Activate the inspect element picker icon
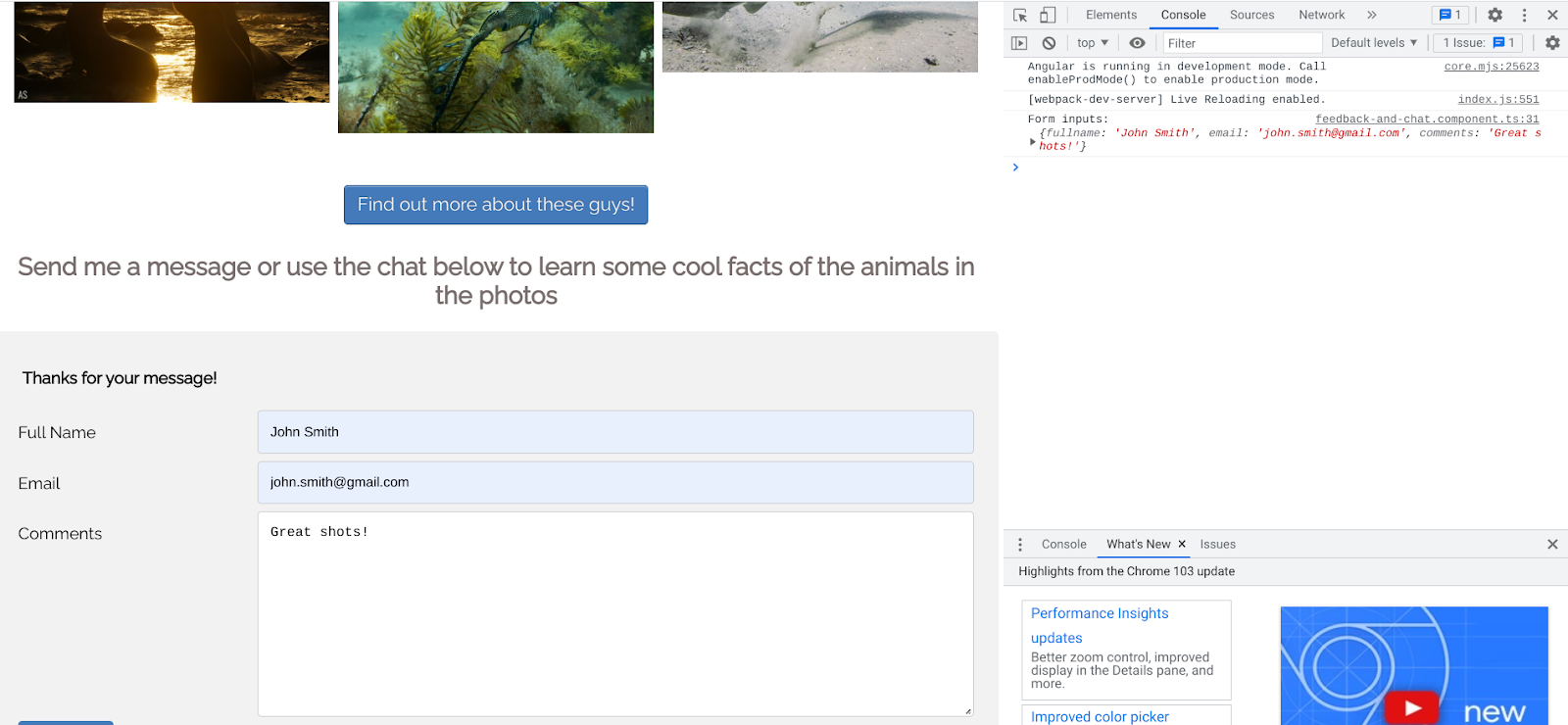 [1020, 15]
